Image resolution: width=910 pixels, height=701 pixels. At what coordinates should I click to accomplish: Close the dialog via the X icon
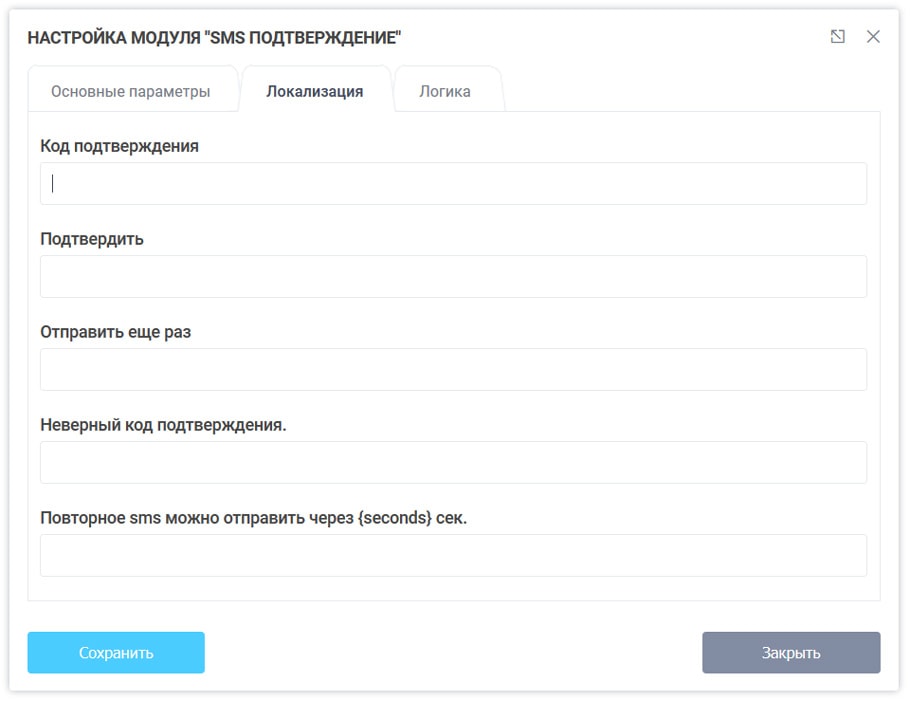coord(874,35)
